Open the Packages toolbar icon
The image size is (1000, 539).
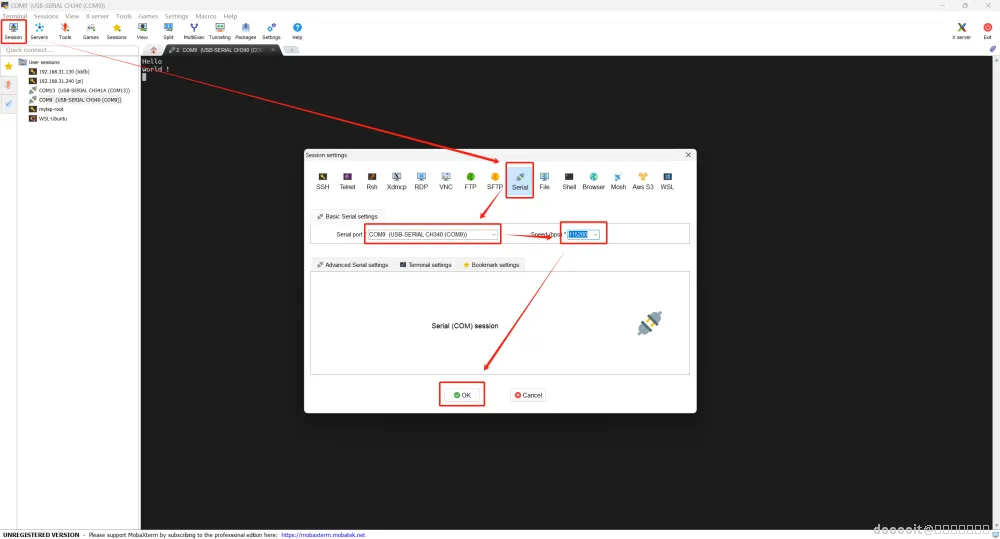[246, 31]
